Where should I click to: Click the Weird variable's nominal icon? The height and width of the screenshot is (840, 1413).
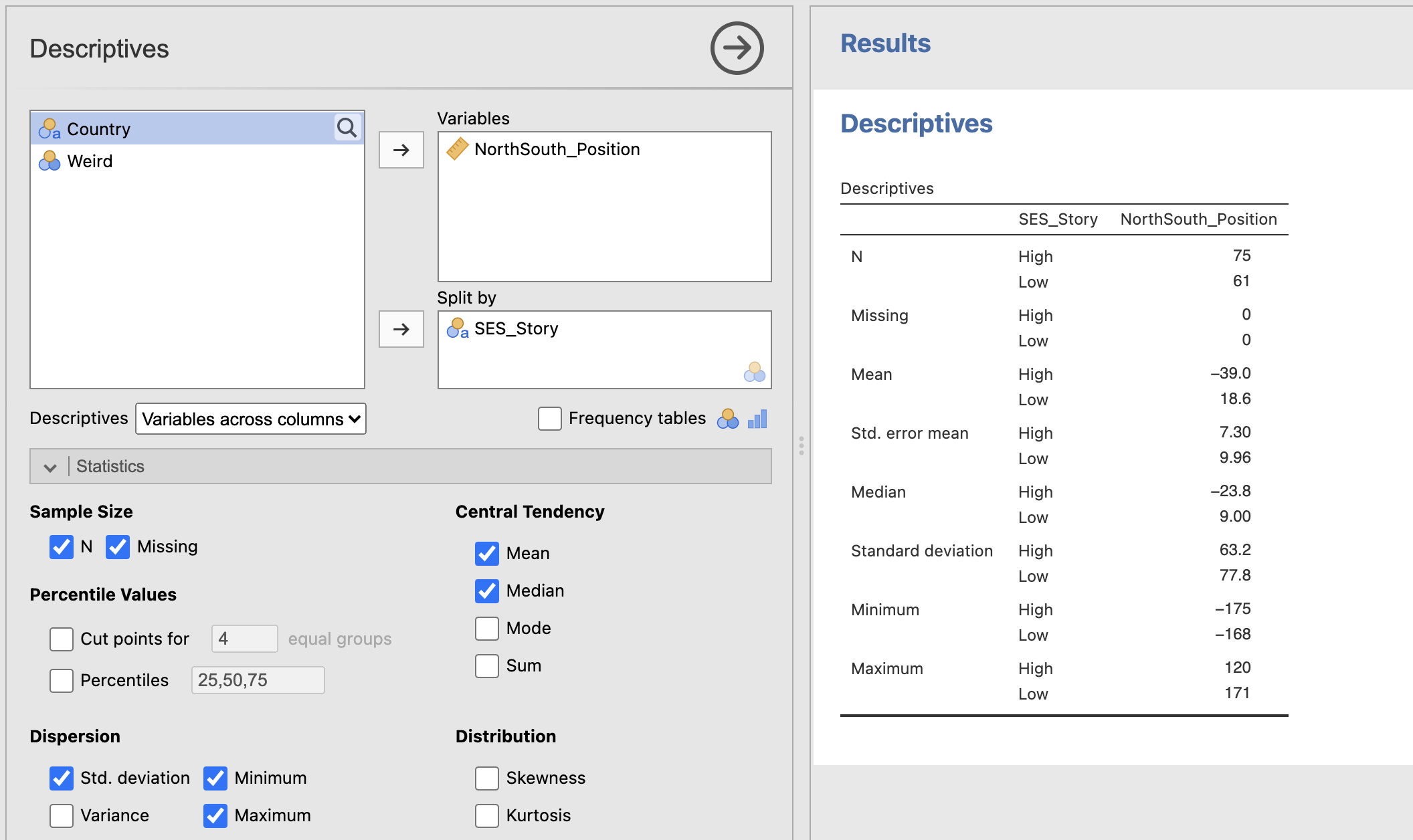[x=50, y=161]
